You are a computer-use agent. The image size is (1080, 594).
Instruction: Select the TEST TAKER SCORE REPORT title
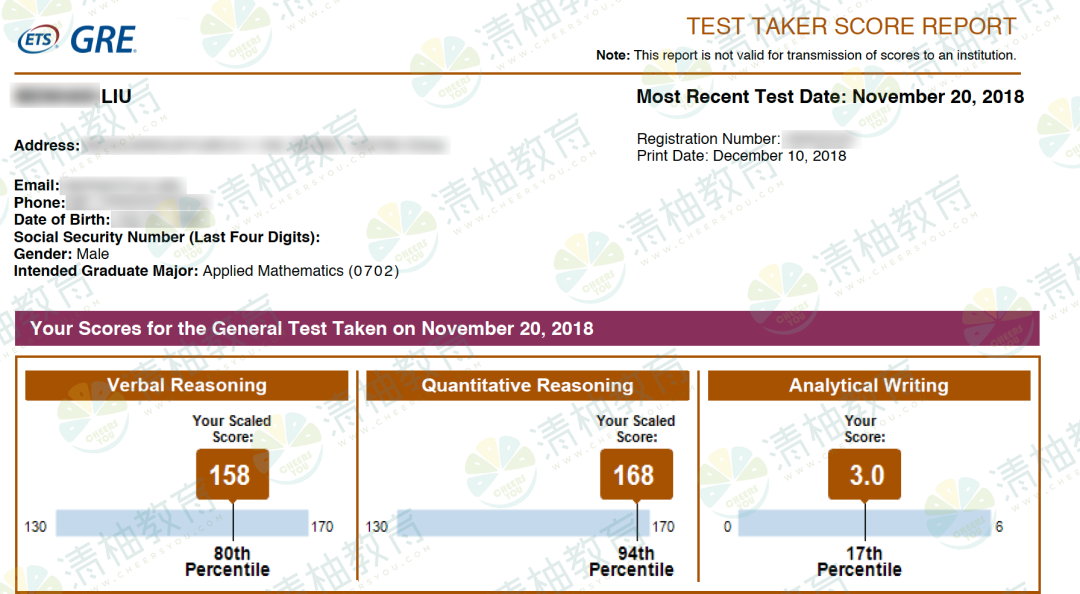pyautogui.click(x=851, y=26)
